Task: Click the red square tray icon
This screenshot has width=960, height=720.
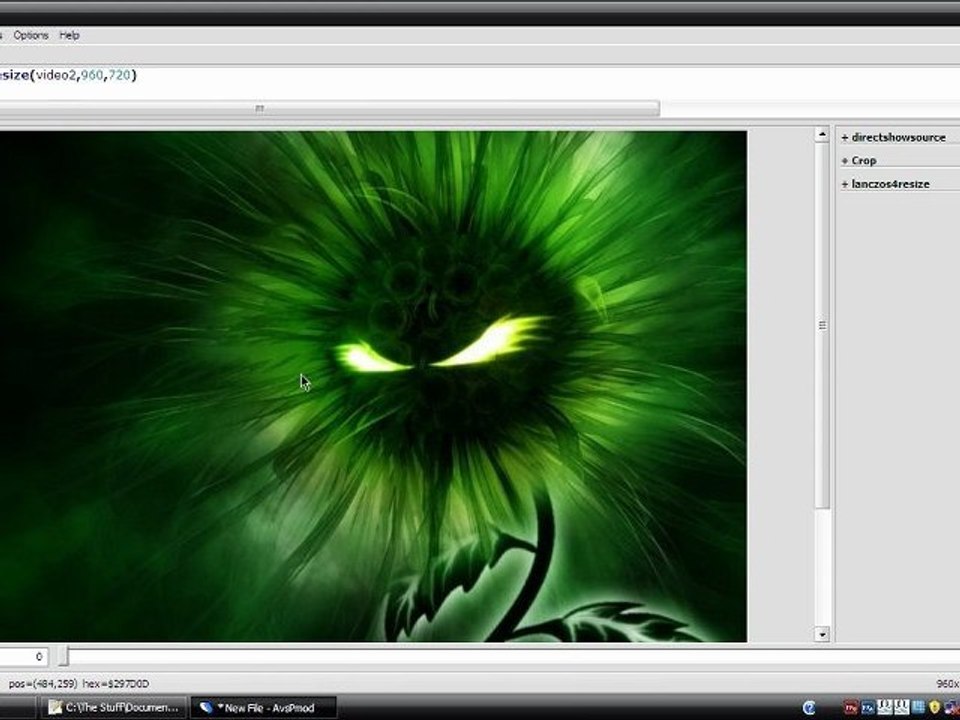Action: click(x=850, y=708)
